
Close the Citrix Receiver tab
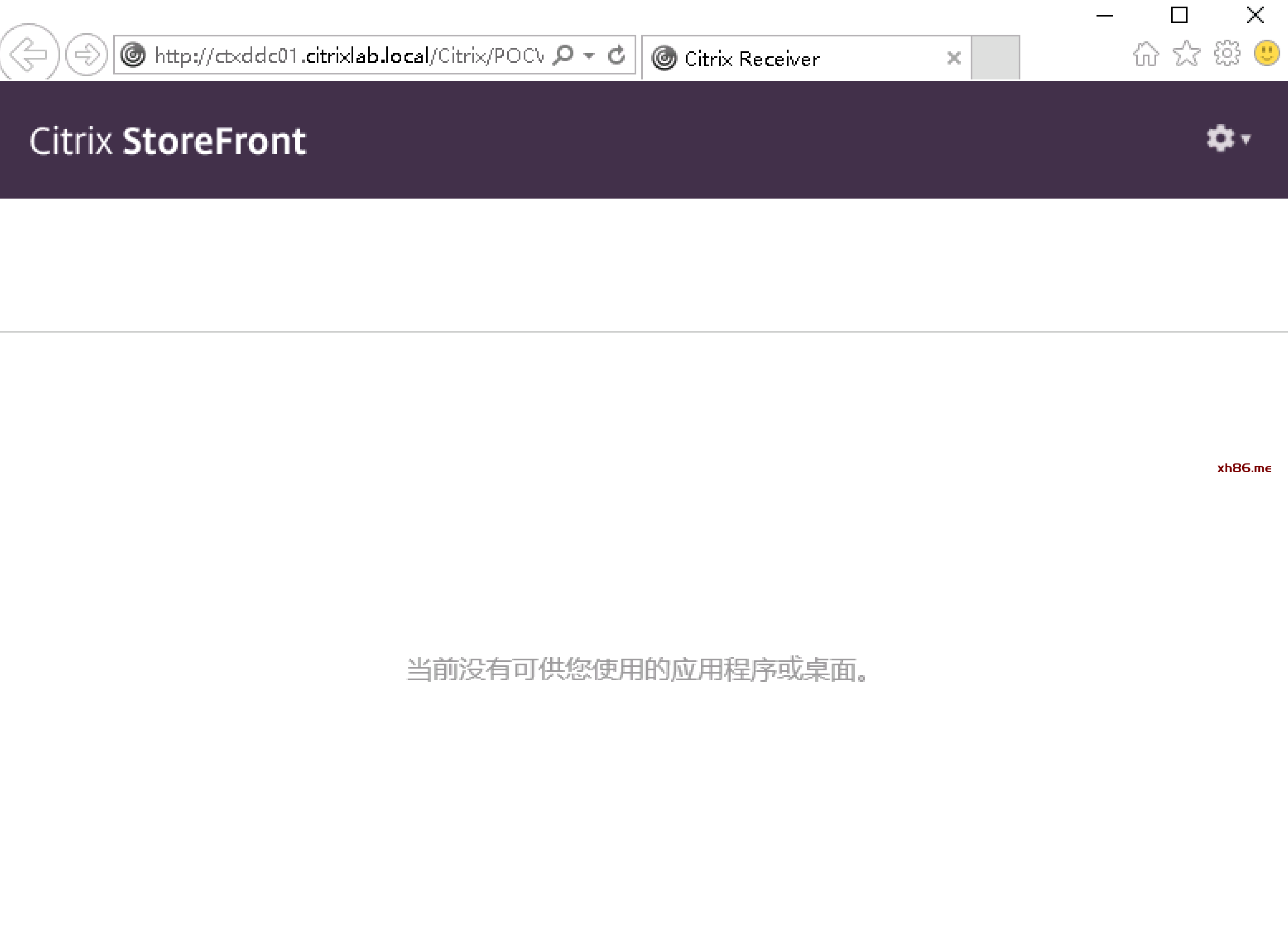coord(953,58)
